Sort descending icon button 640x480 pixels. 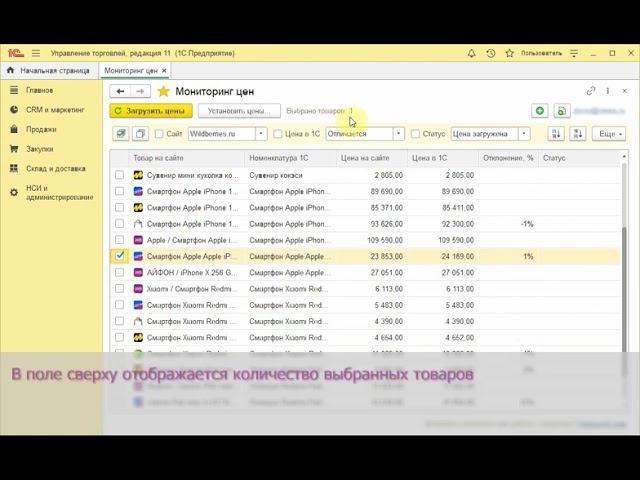point(578,133)
